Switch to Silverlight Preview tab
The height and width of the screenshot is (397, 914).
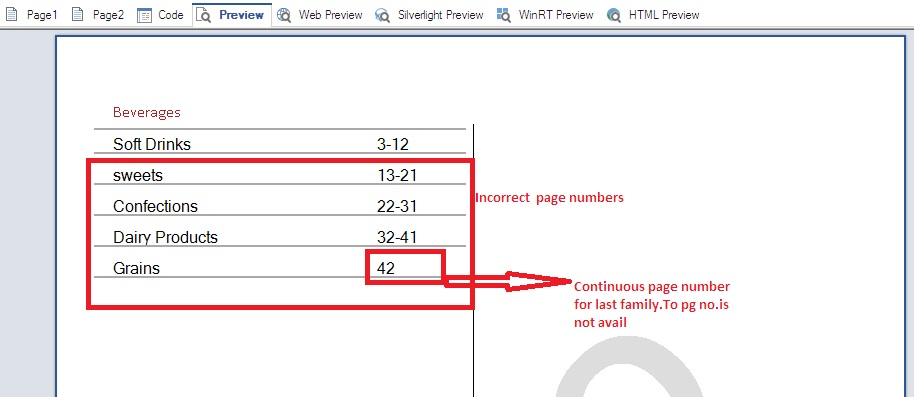(430, 15)
